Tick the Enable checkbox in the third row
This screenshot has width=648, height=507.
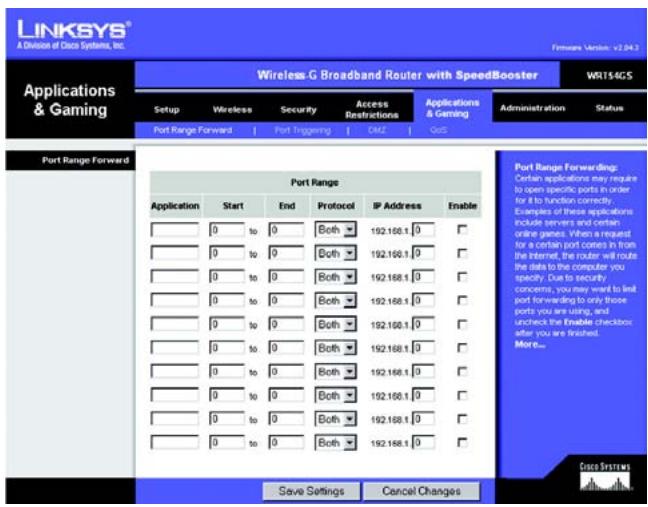coord(462,276)
